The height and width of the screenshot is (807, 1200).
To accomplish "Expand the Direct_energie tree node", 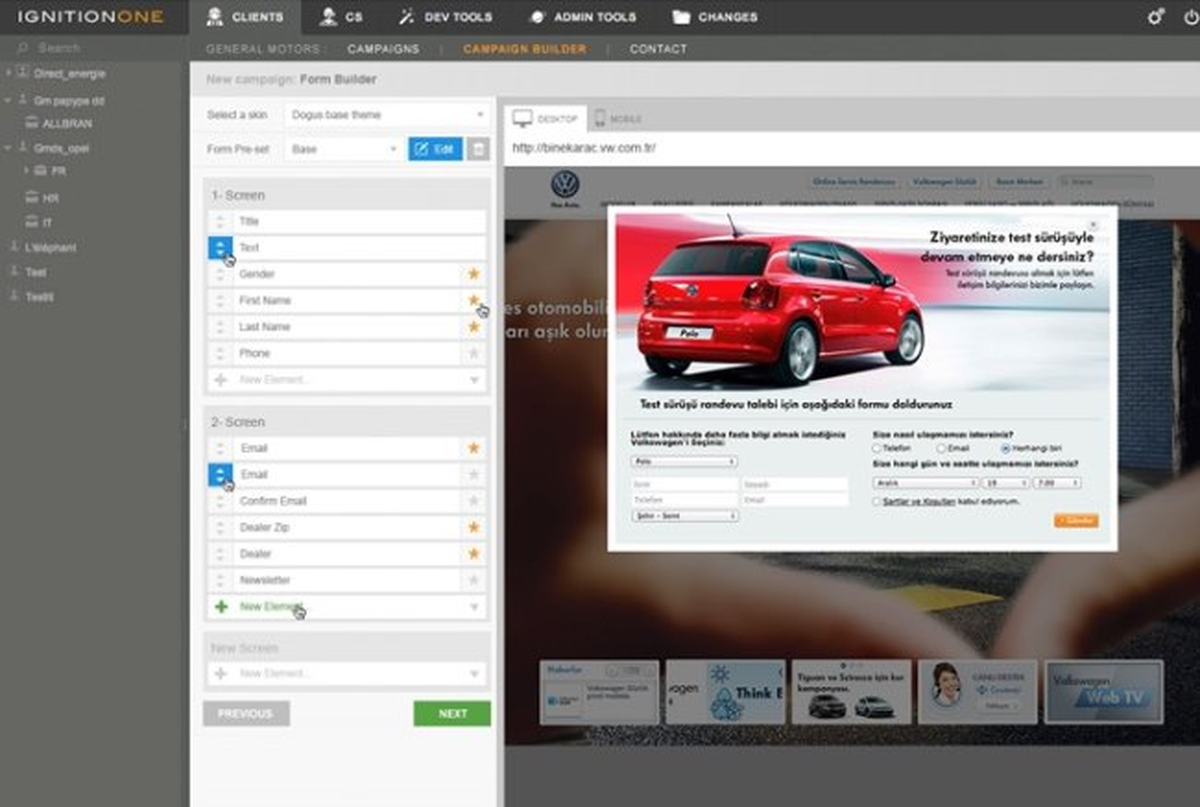I will [9, 74].
